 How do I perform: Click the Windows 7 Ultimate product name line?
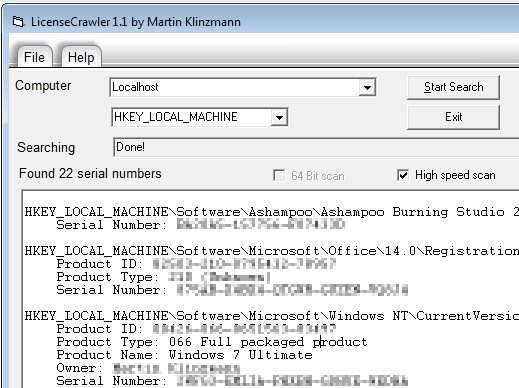point(184,355)
